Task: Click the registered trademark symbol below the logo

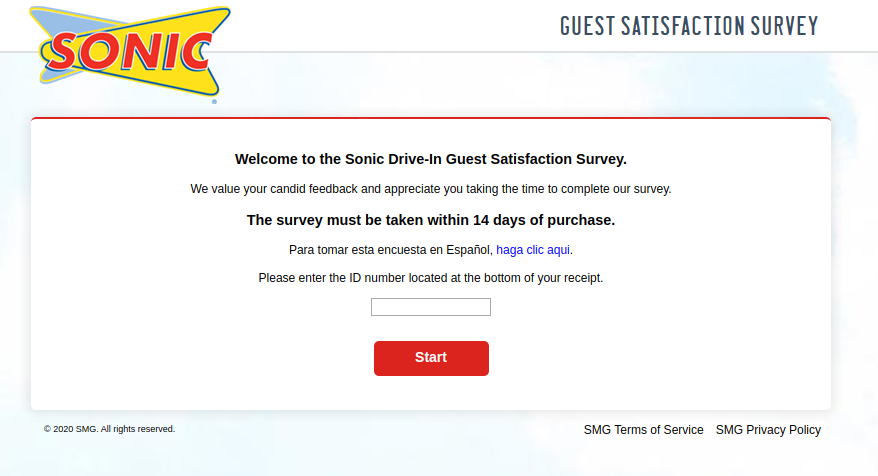Action: click(x=214, y=101)
